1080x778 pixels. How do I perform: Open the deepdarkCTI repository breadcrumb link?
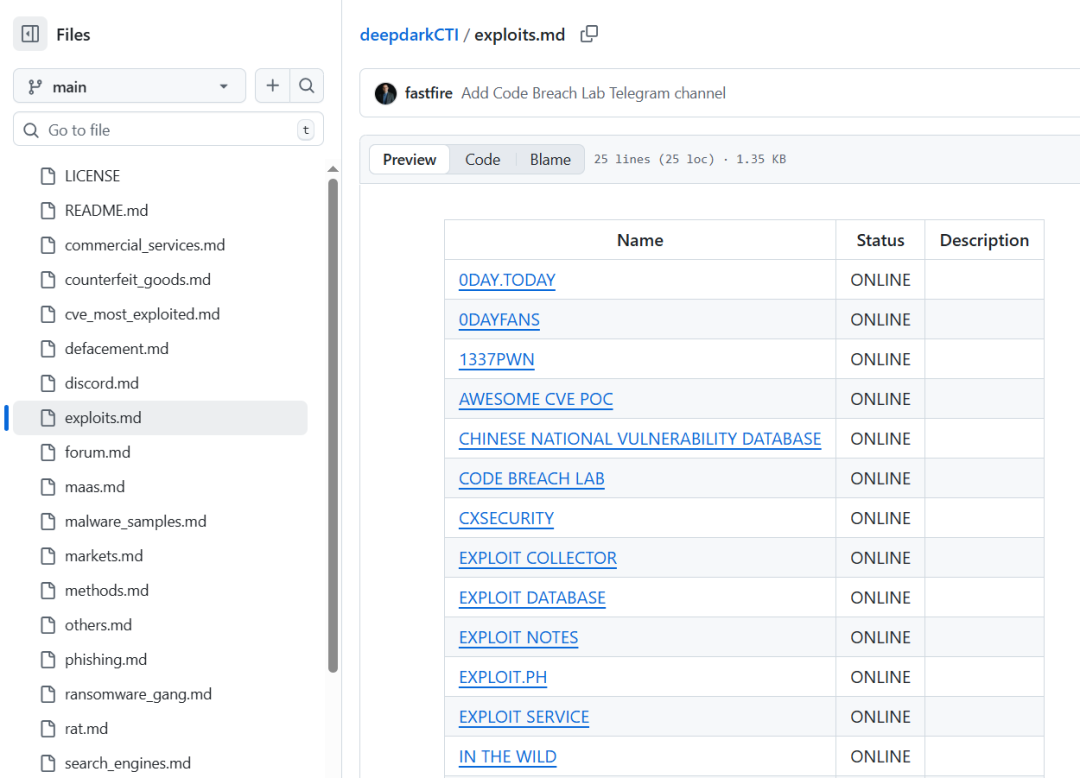click(x=409, y=34)
